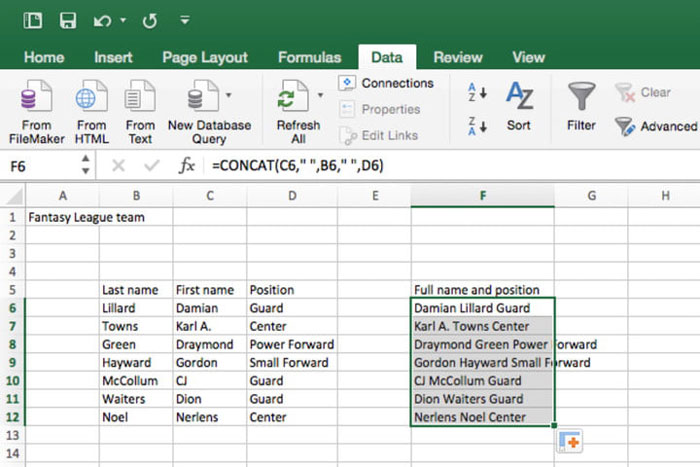Click cell 'Damian Lillard Guard'

pyautogui.click(x=483, y=308)
